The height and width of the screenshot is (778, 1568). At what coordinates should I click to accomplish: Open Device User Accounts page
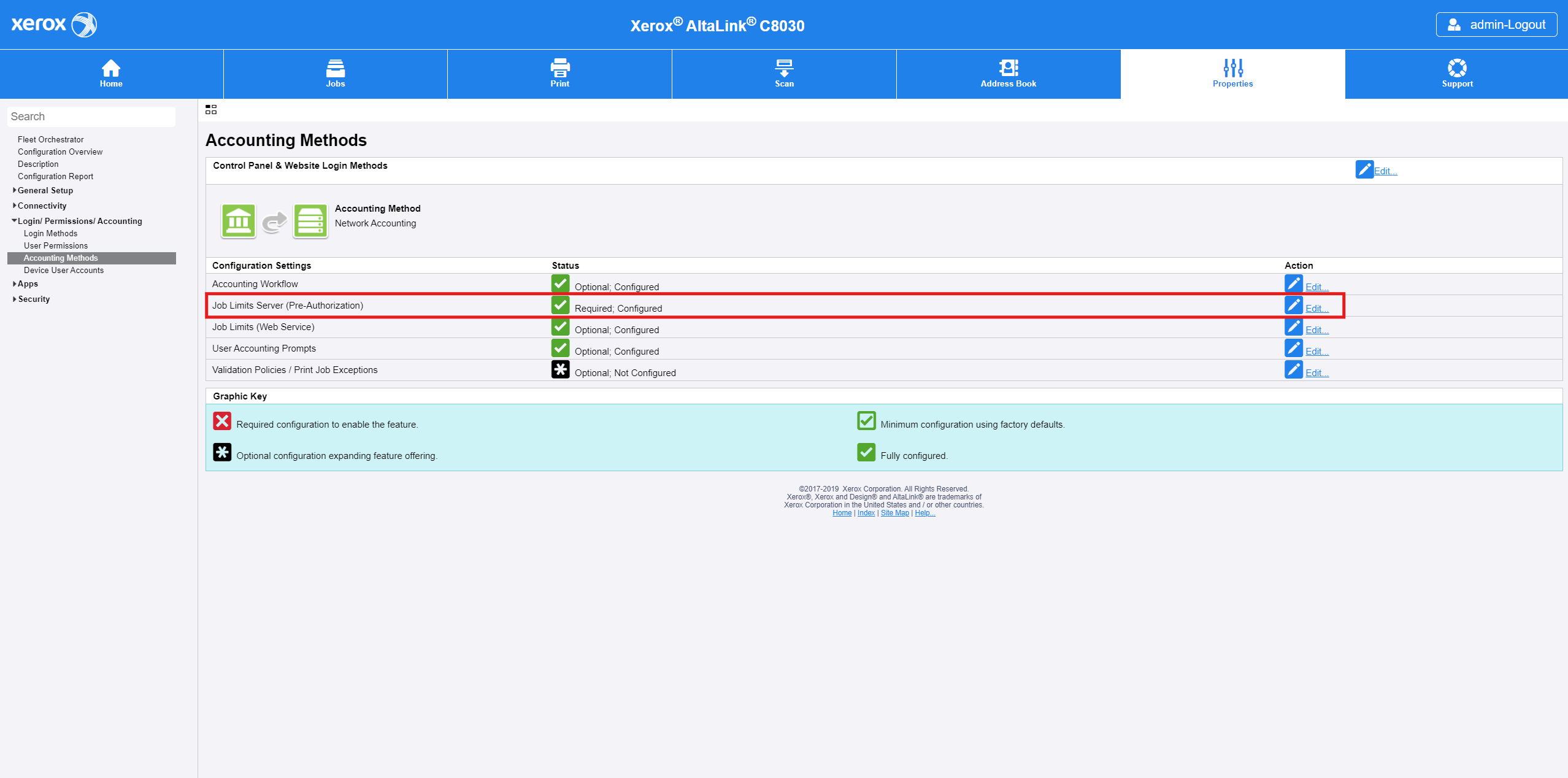click(x=64, y=270)
